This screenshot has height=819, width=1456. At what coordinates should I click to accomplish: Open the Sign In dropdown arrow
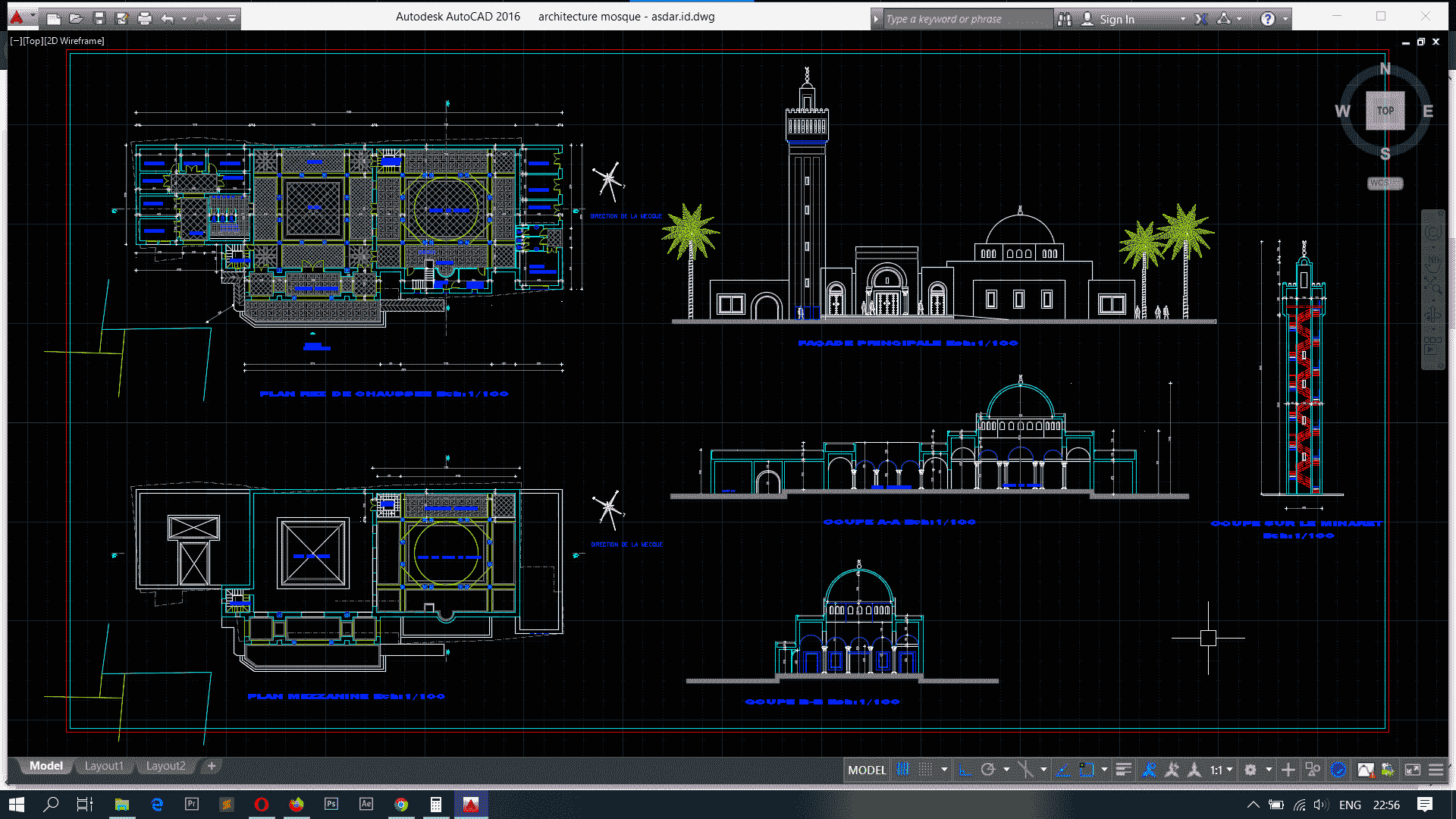1183,19
